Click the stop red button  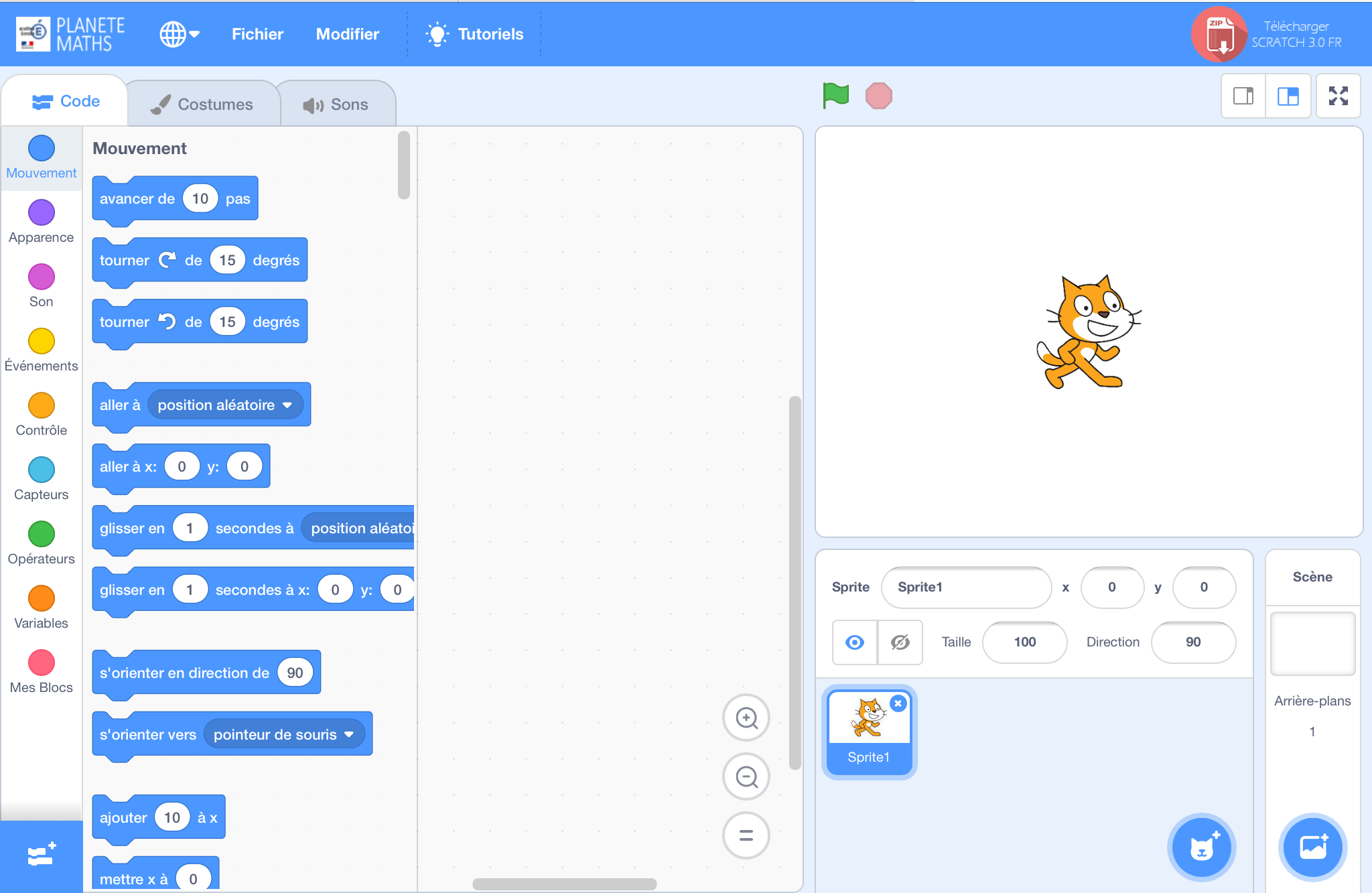[879, 97]
